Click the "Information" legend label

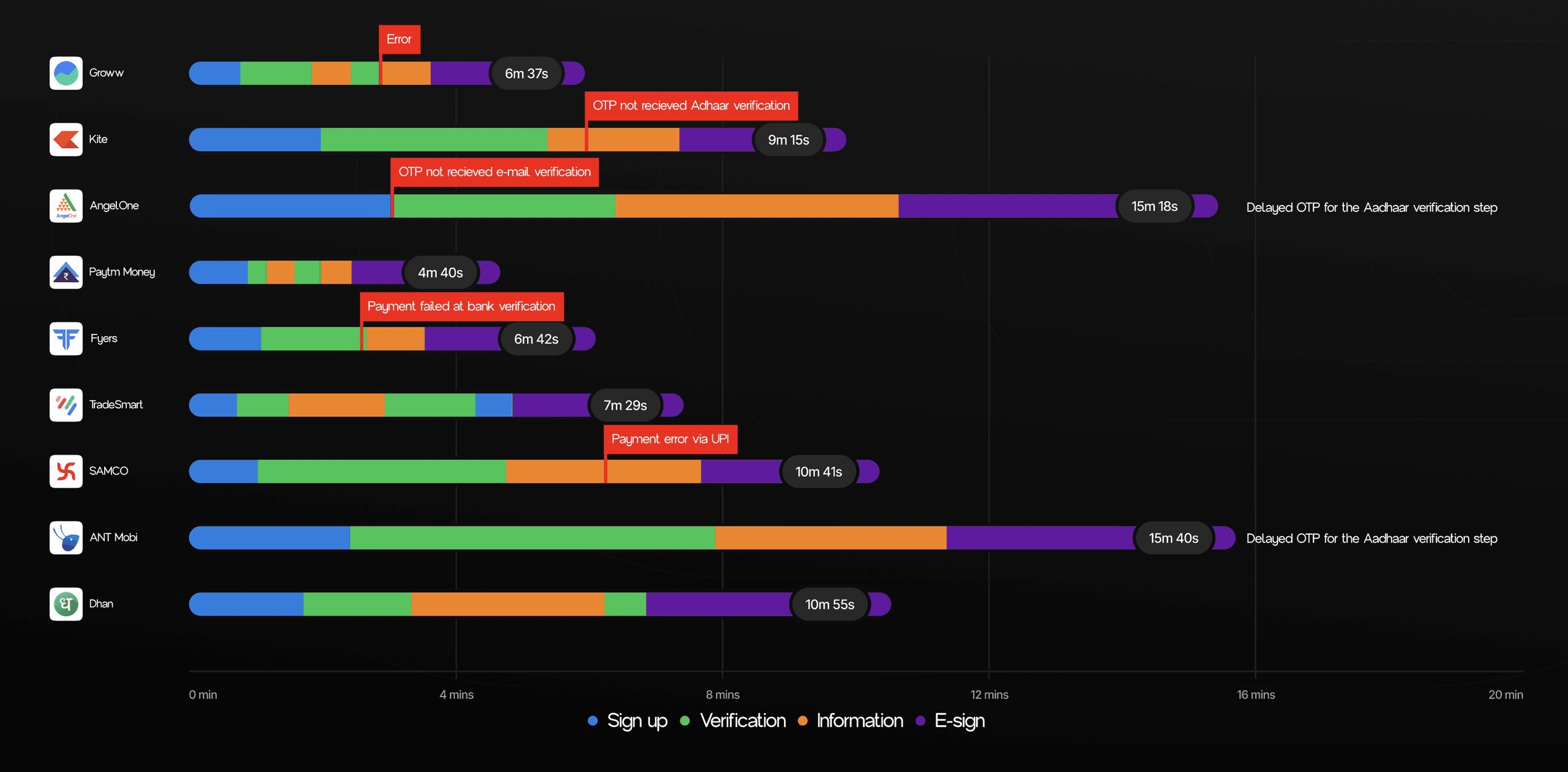tap(859, 721)
